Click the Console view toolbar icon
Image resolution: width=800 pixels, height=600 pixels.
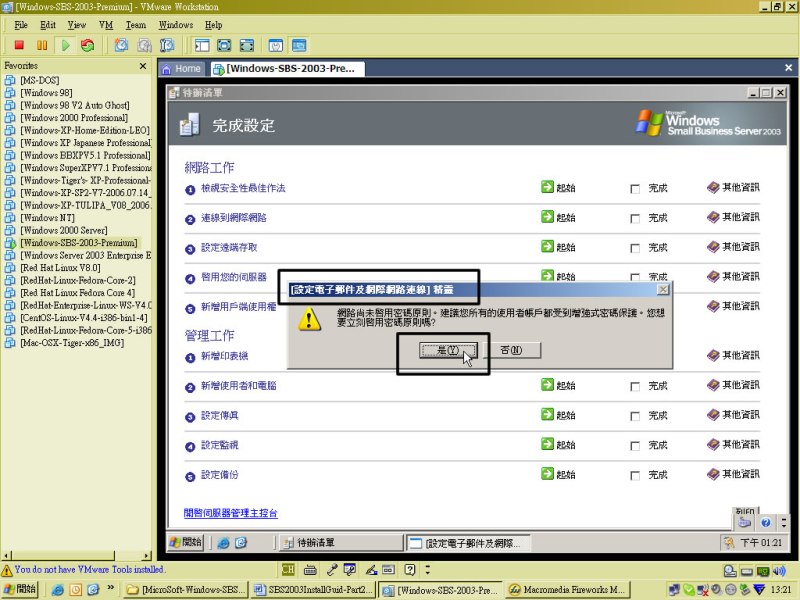pyautogui.click(x=299, y=45)
